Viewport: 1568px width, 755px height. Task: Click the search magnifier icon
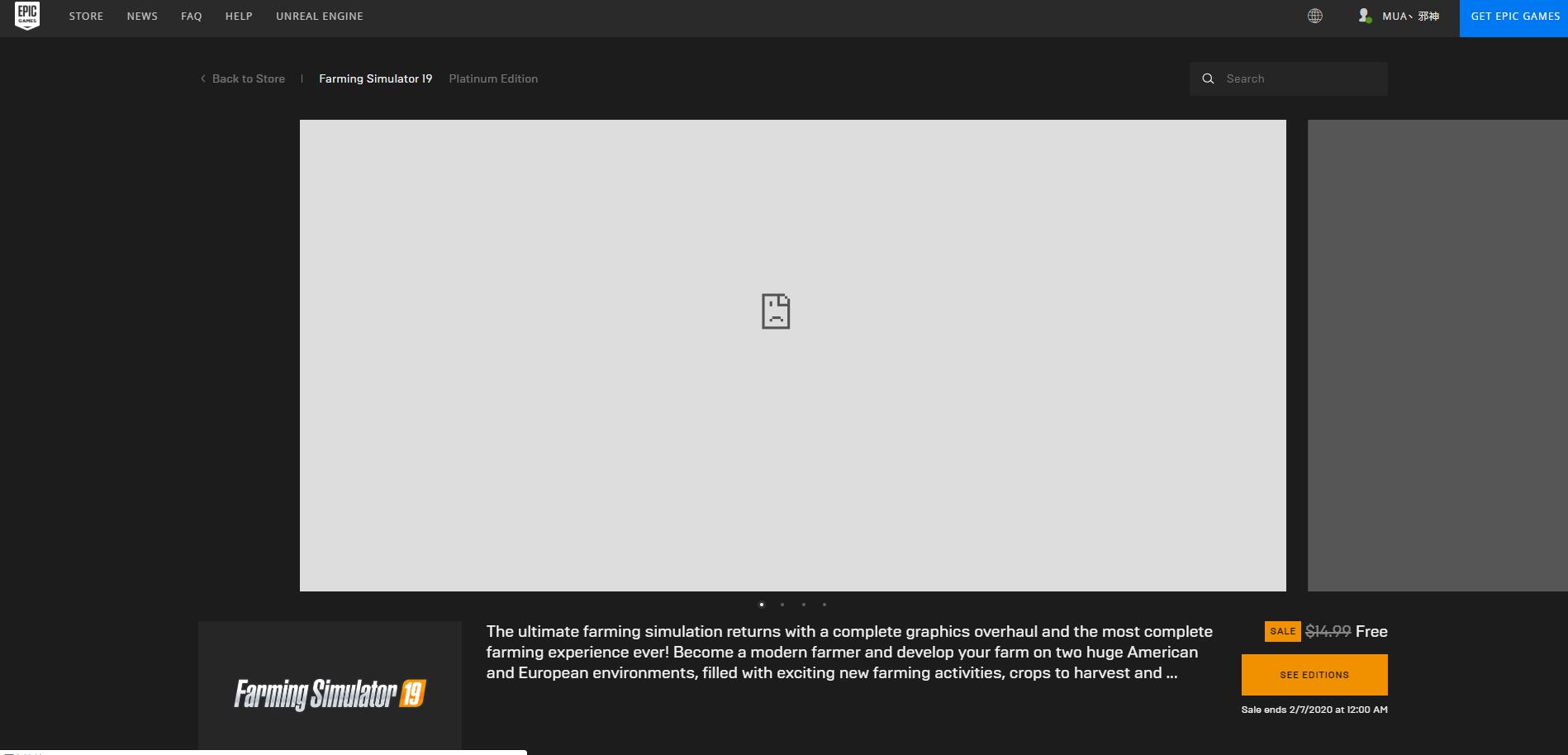(x=1208, y=78)
